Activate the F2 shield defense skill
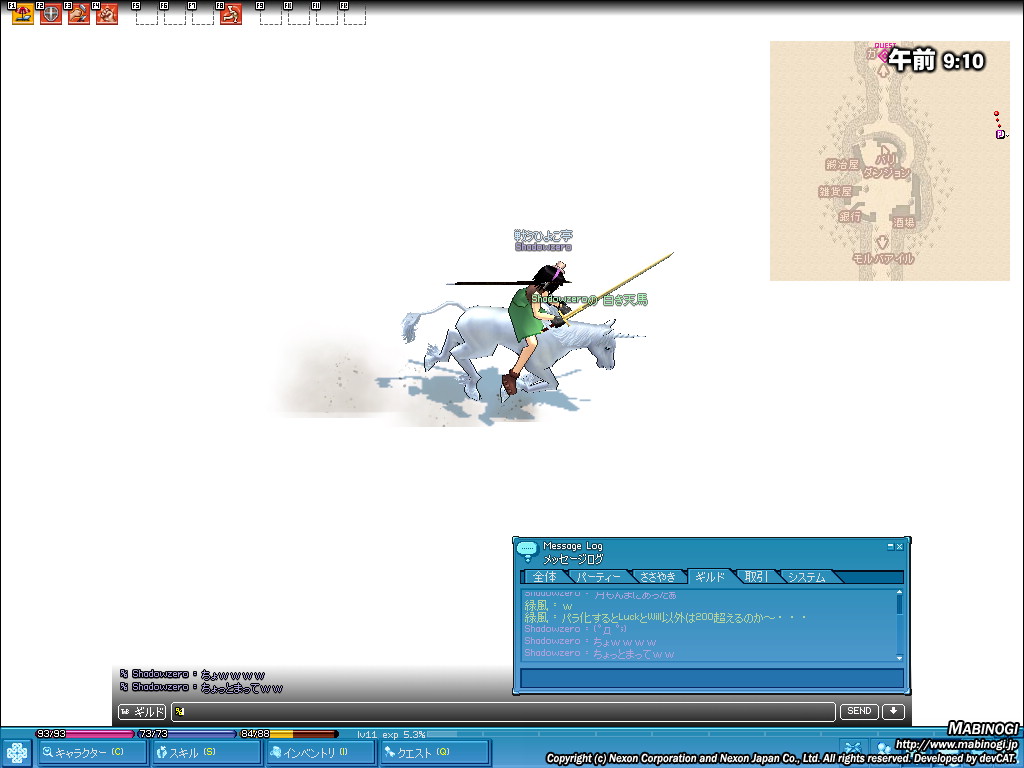 [51, 14]
